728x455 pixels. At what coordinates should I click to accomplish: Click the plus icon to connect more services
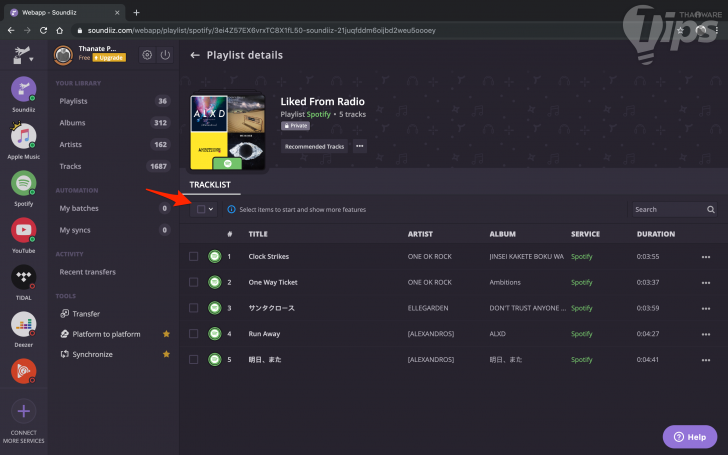pyautogui.click(x=23, y=411)
